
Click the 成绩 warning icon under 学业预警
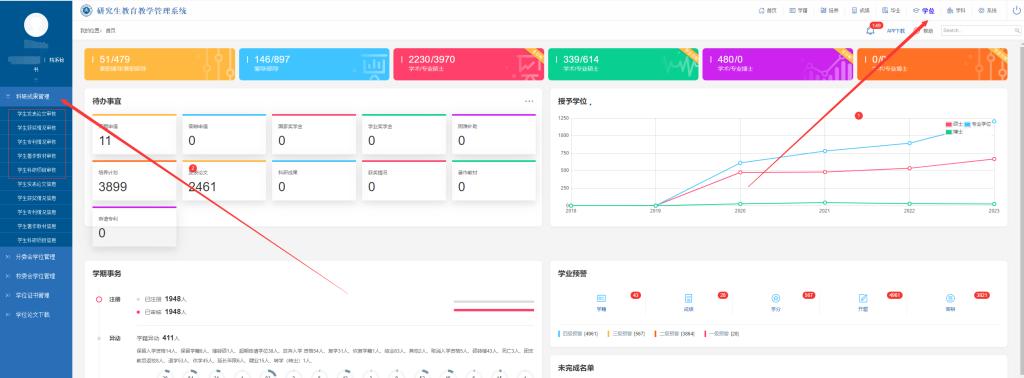point(688,298)
